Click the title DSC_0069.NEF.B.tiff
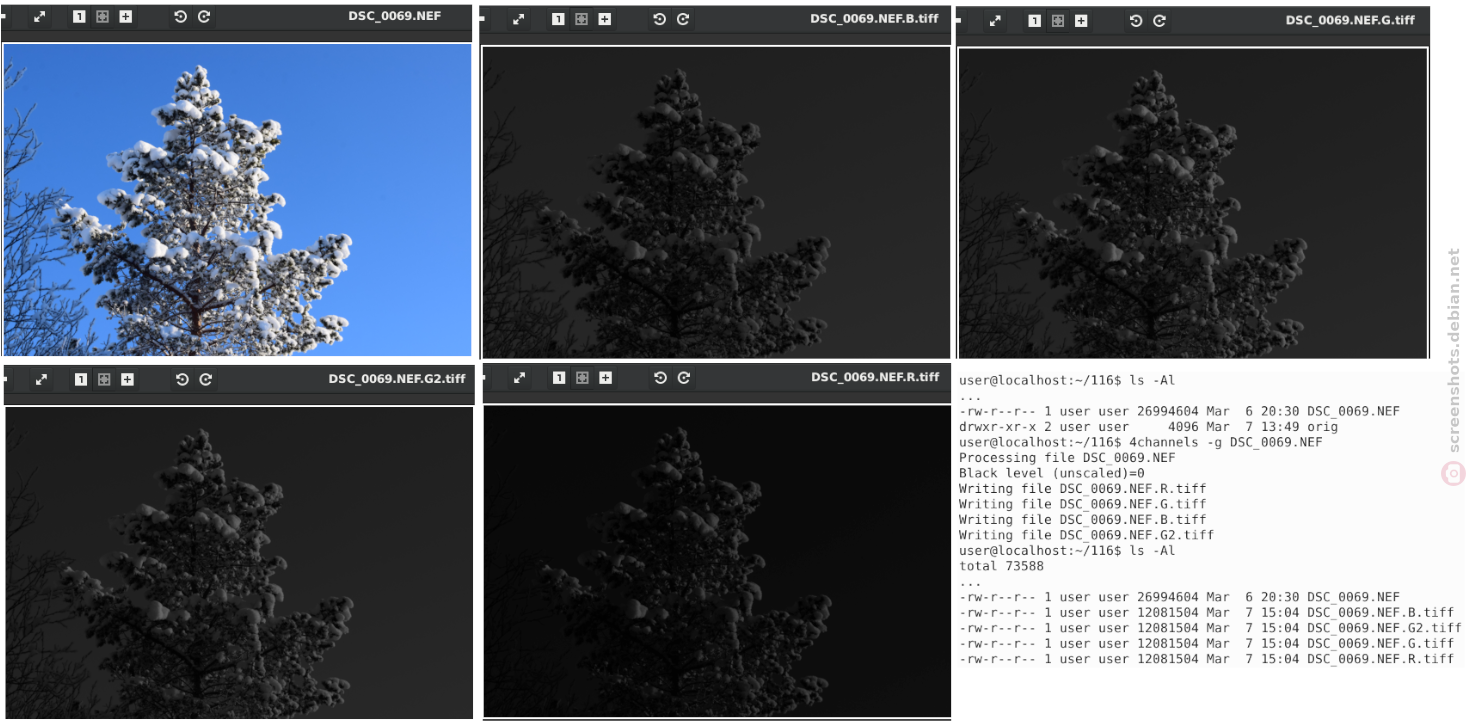 click(875, 18)
